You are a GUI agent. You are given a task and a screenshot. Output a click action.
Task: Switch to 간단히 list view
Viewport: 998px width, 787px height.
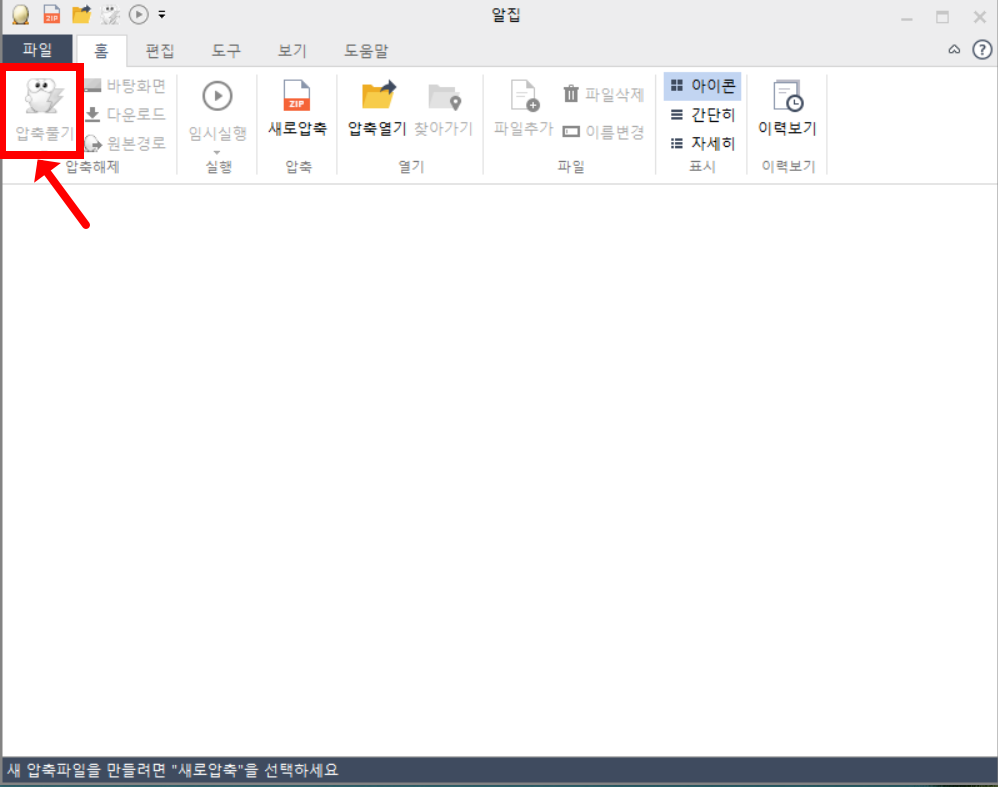pos(703,115)
